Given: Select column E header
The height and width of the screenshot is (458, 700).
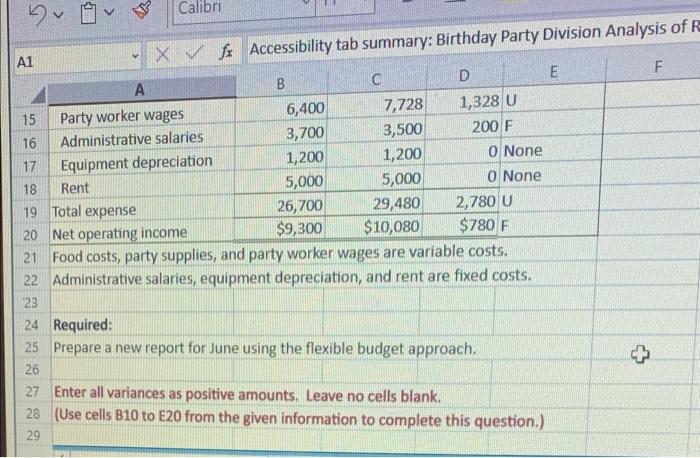Looking at the screenshot, I should 554,71.
